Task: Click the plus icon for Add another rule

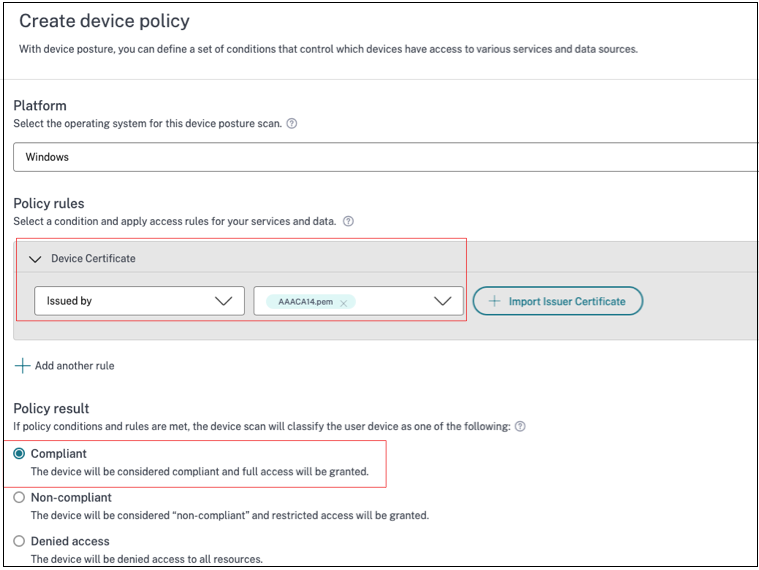Action: coord(22,366)
